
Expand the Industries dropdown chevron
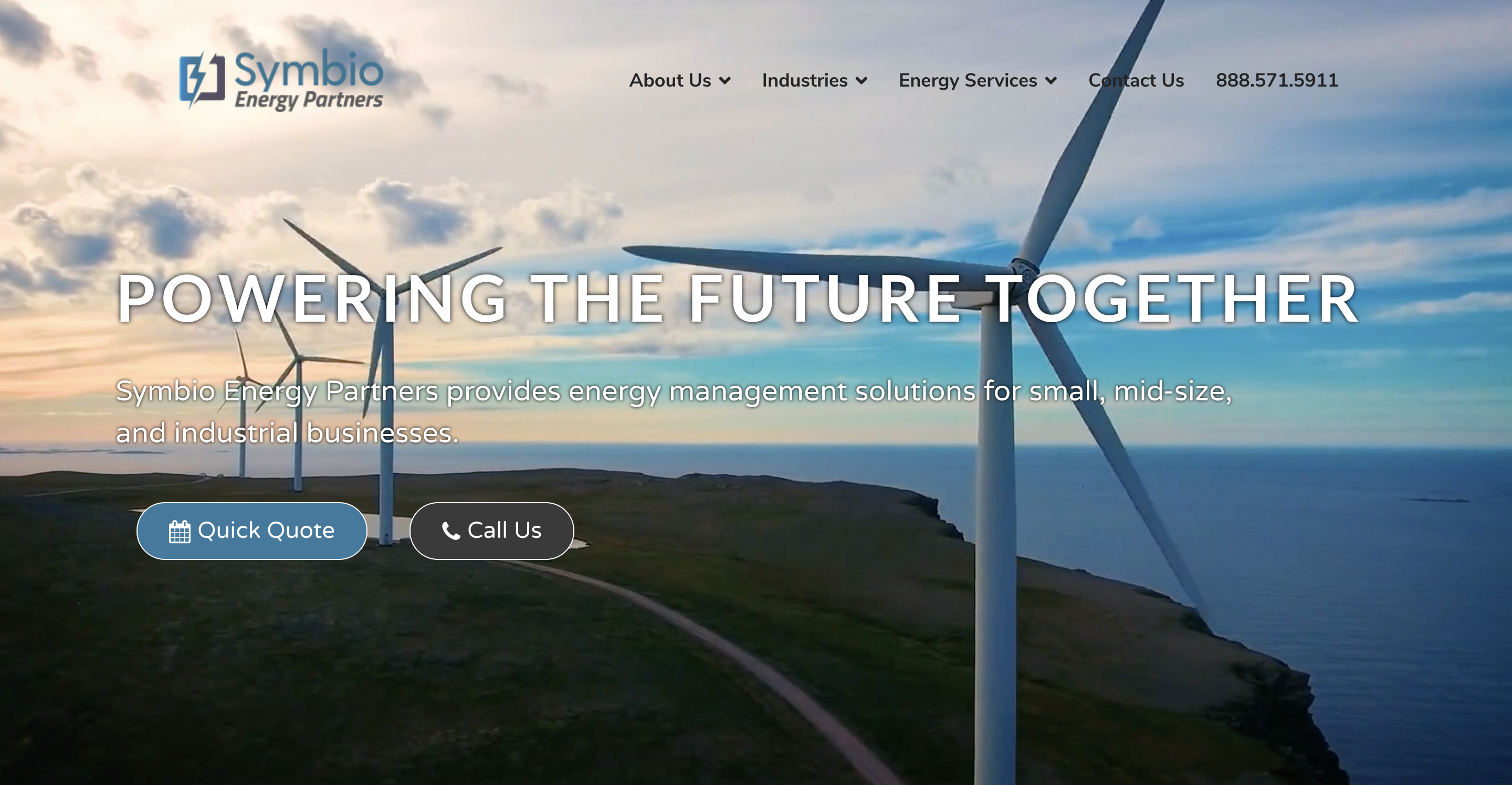coord(862,81)
